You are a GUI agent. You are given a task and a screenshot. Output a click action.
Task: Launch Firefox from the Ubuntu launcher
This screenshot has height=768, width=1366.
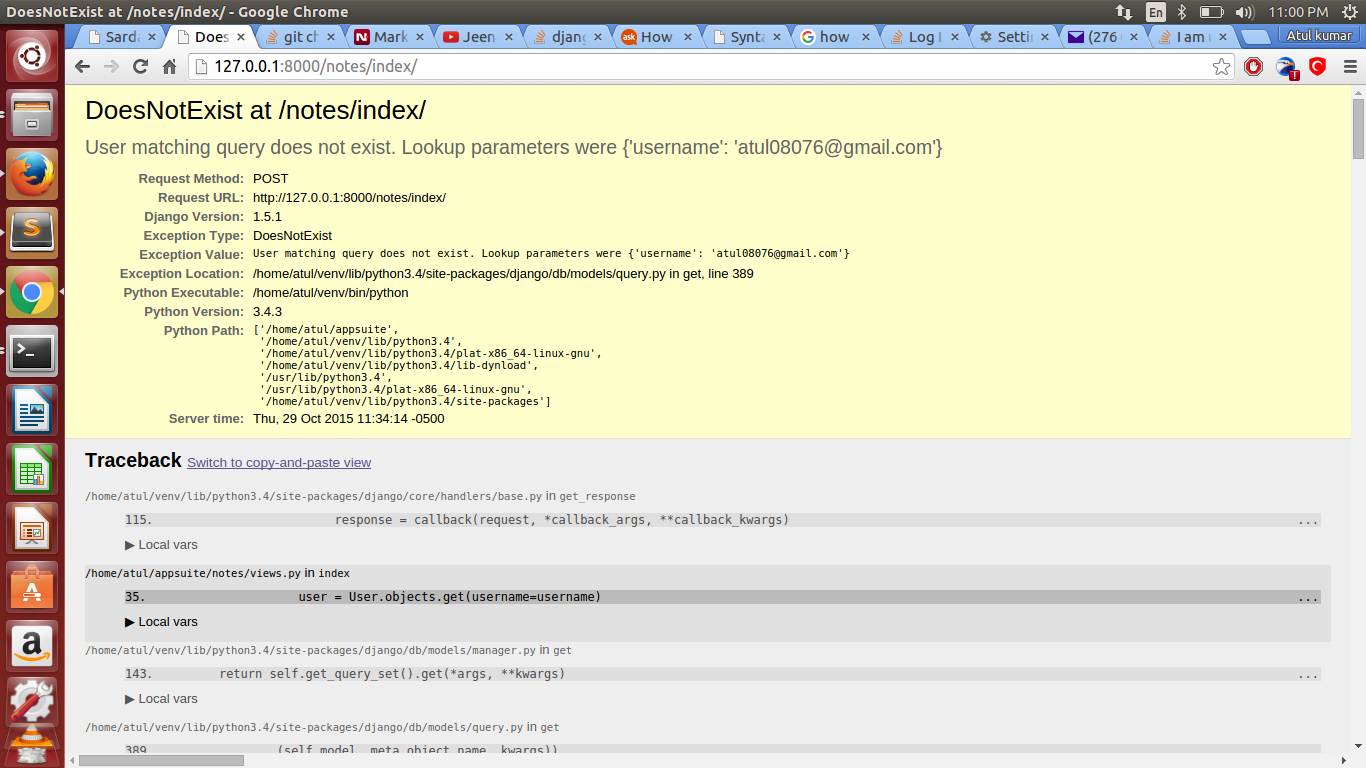pos(32,174)
